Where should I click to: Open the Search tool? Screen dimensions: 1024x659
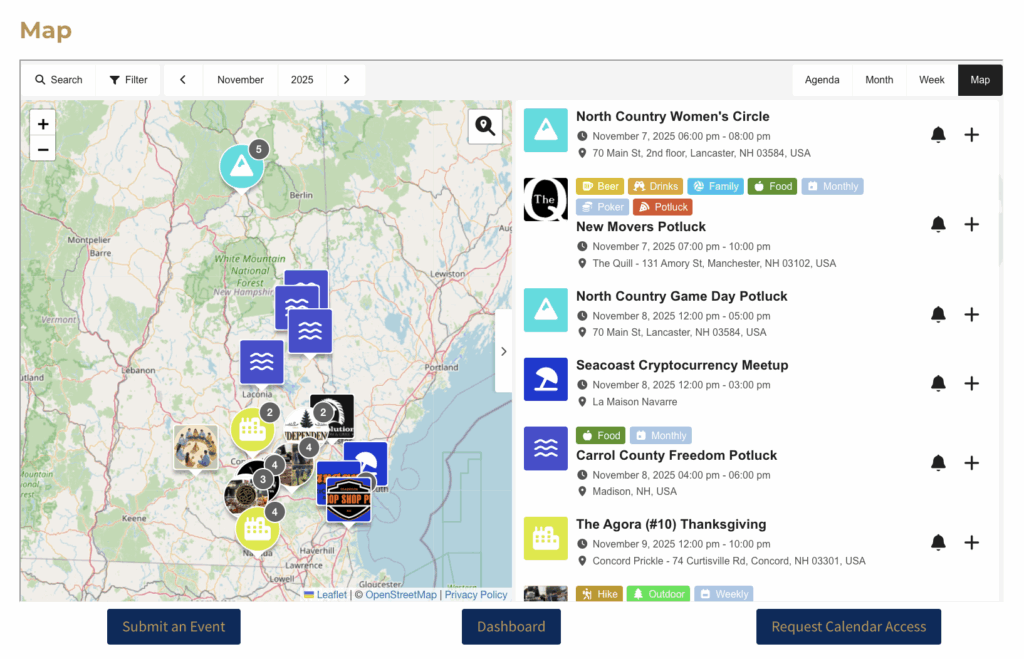click(59, 80)
